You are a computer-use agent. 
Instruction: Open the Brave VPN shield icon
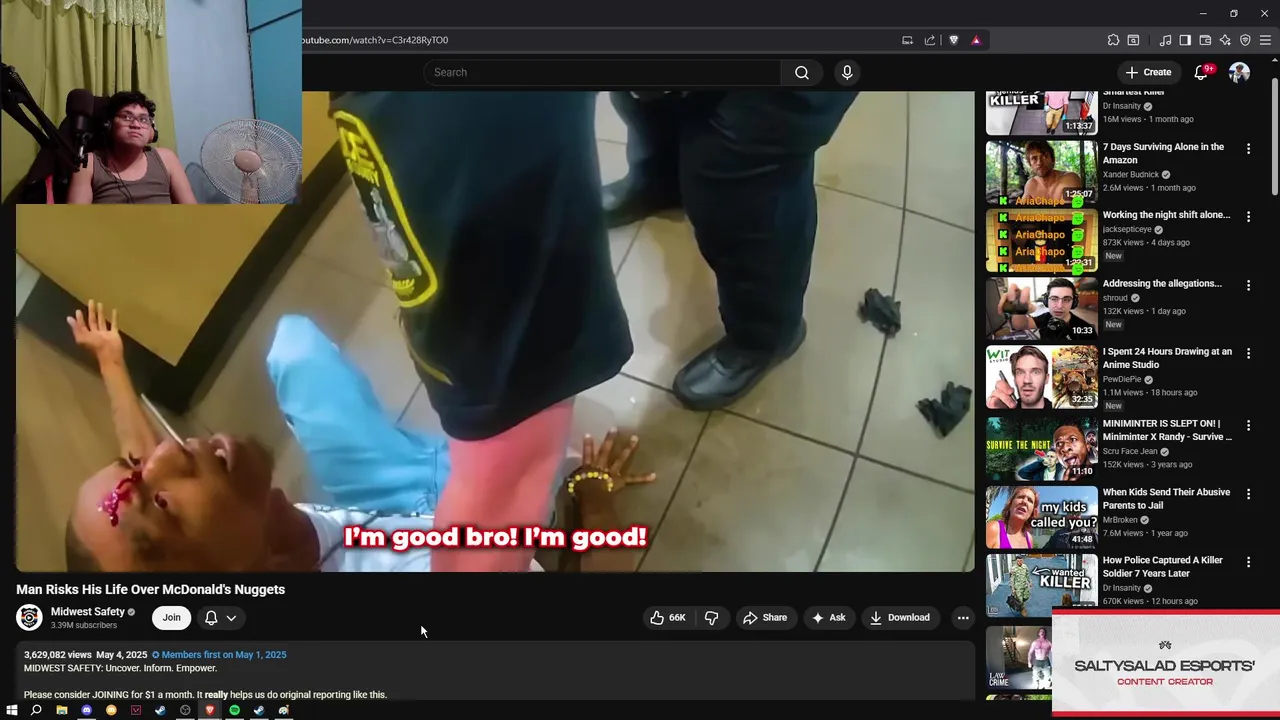point(1245,40)
